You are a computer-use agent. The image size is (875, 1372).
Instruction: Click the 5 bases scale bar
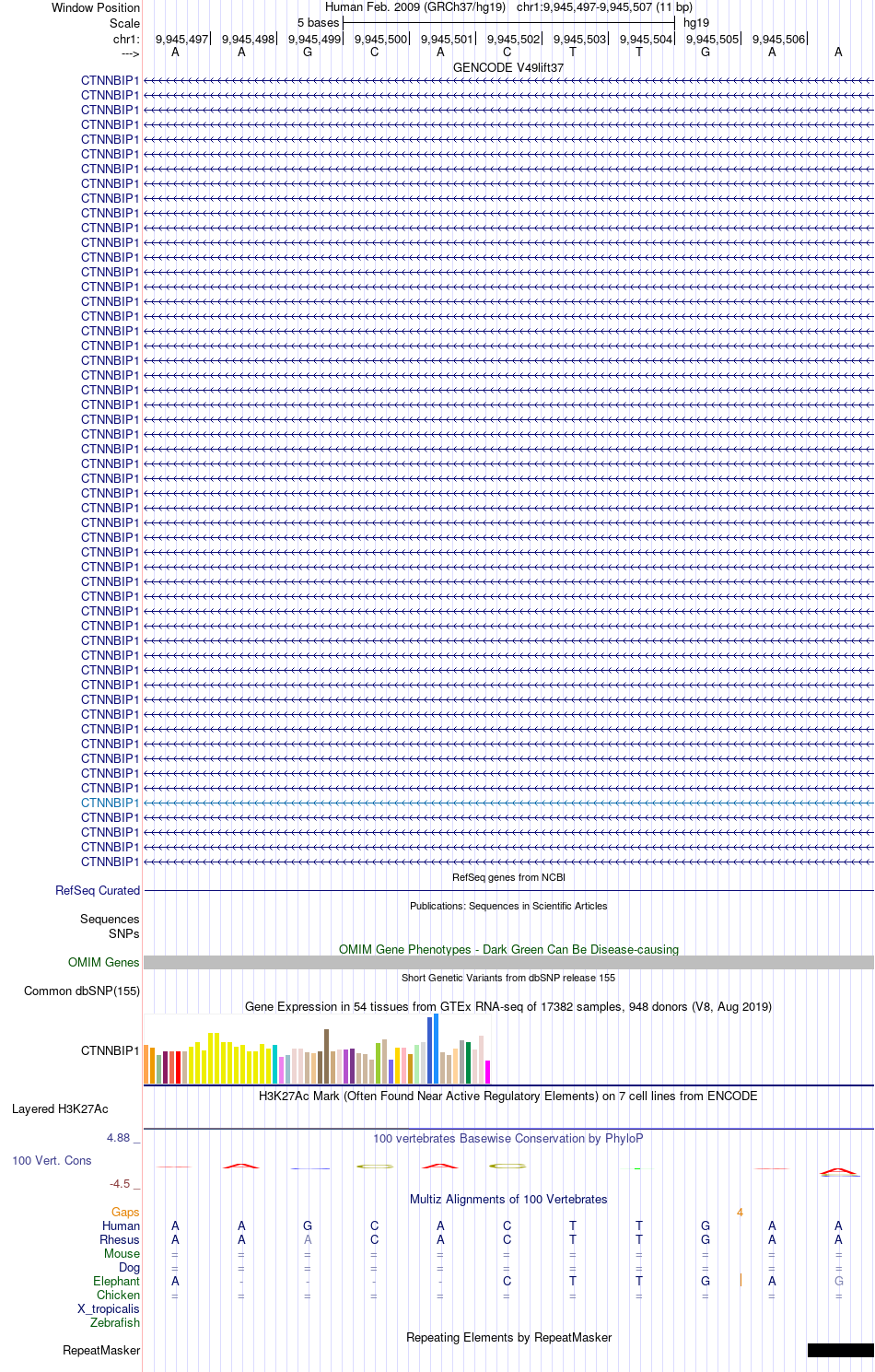pyautogui.click(x=508, y=23)
